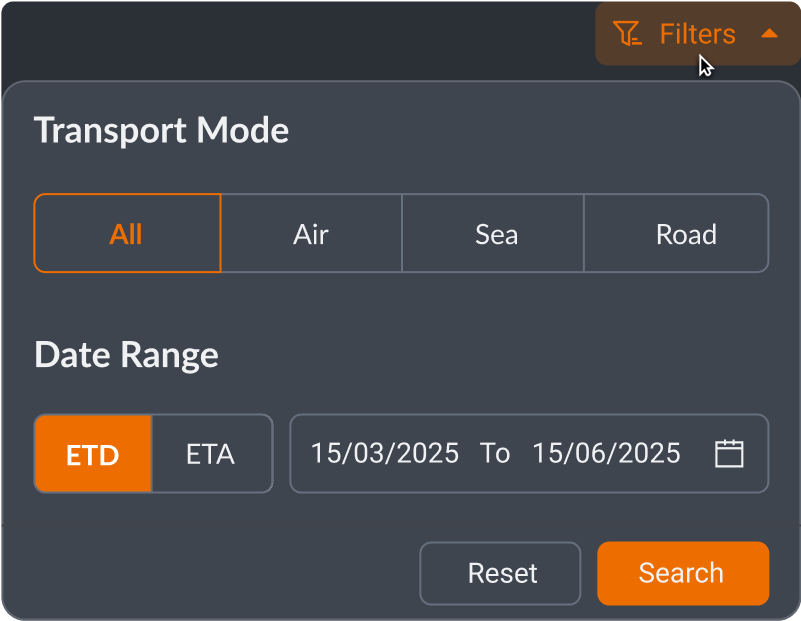The width and height of the screenshot is (801, 621).
Task: Click the 'To' separator between dates
Action: click(495, 453)
